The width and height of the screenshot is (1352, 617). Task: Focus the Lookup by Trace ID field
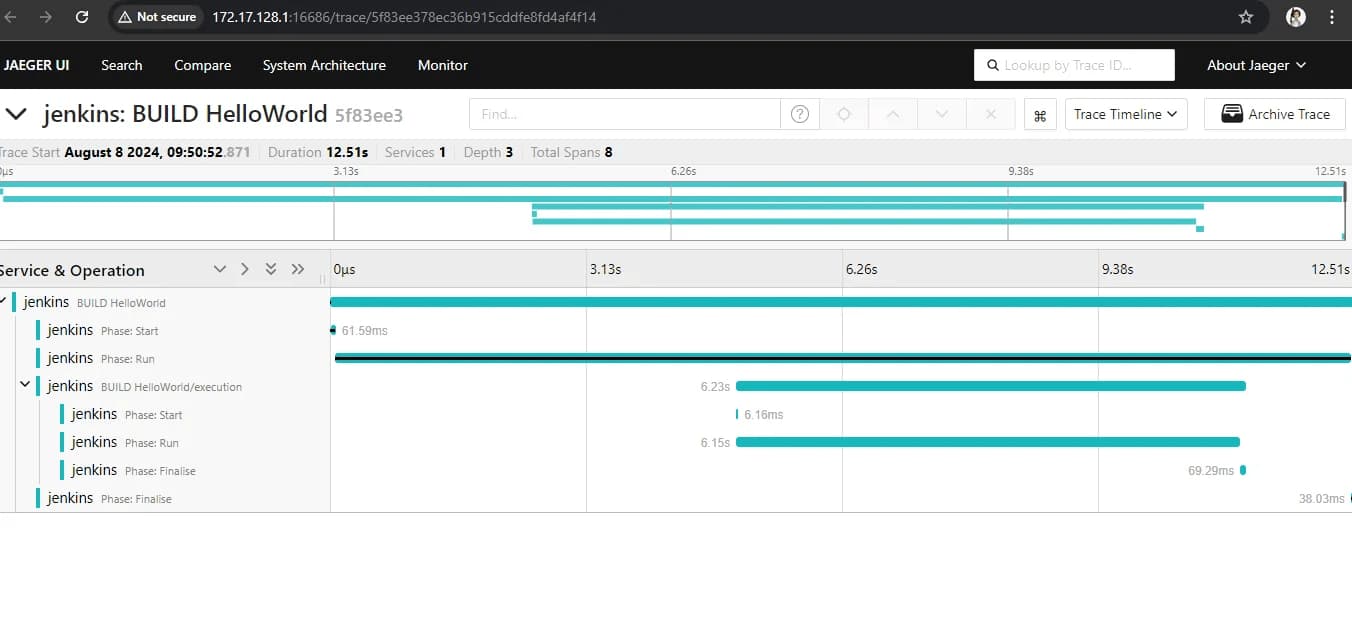[1074, 65]
